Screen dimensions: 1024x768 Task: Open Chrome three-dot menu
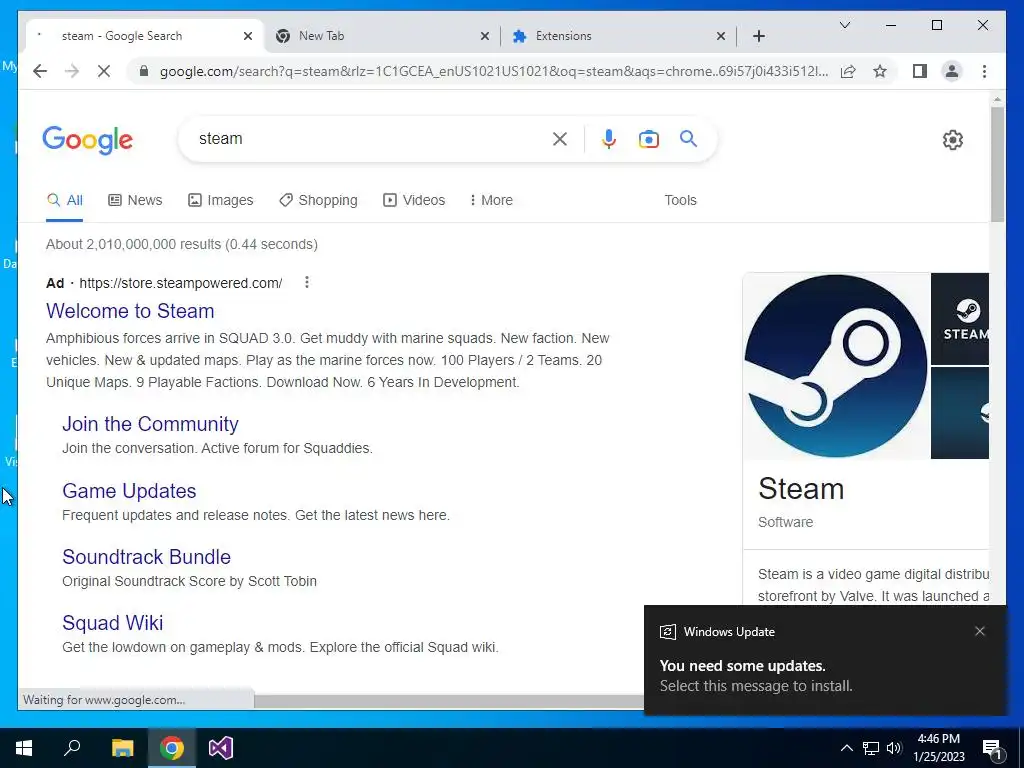[x=984, y=71]
